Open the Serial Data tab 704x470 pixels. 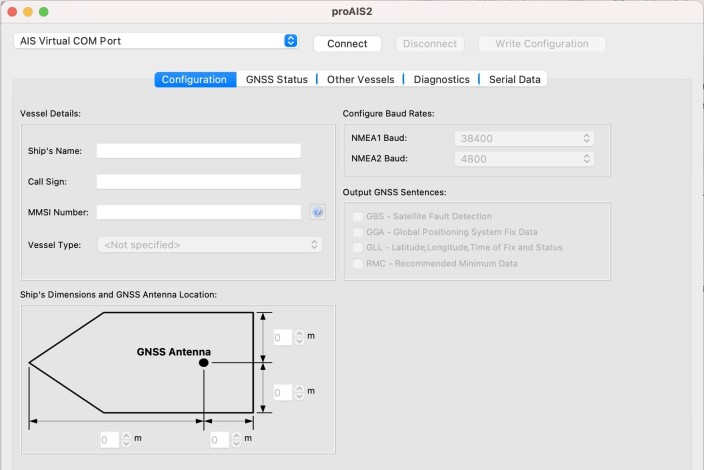515,79
